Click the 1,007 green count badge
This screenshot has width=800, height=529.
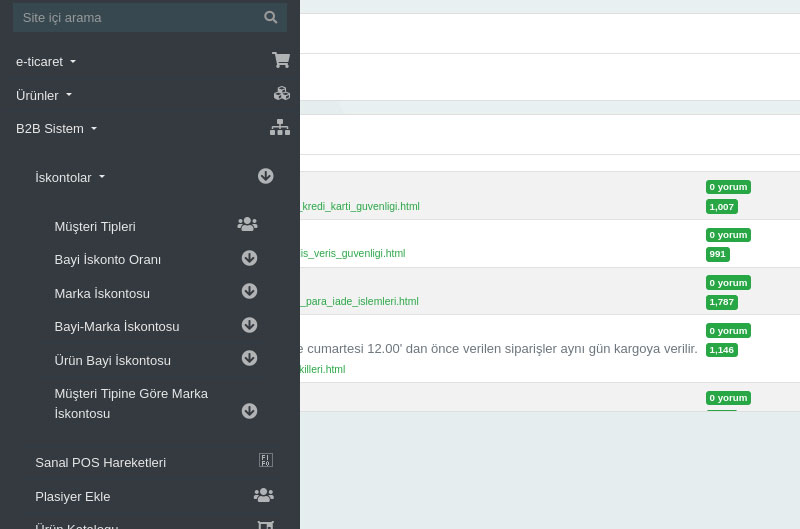721,207
